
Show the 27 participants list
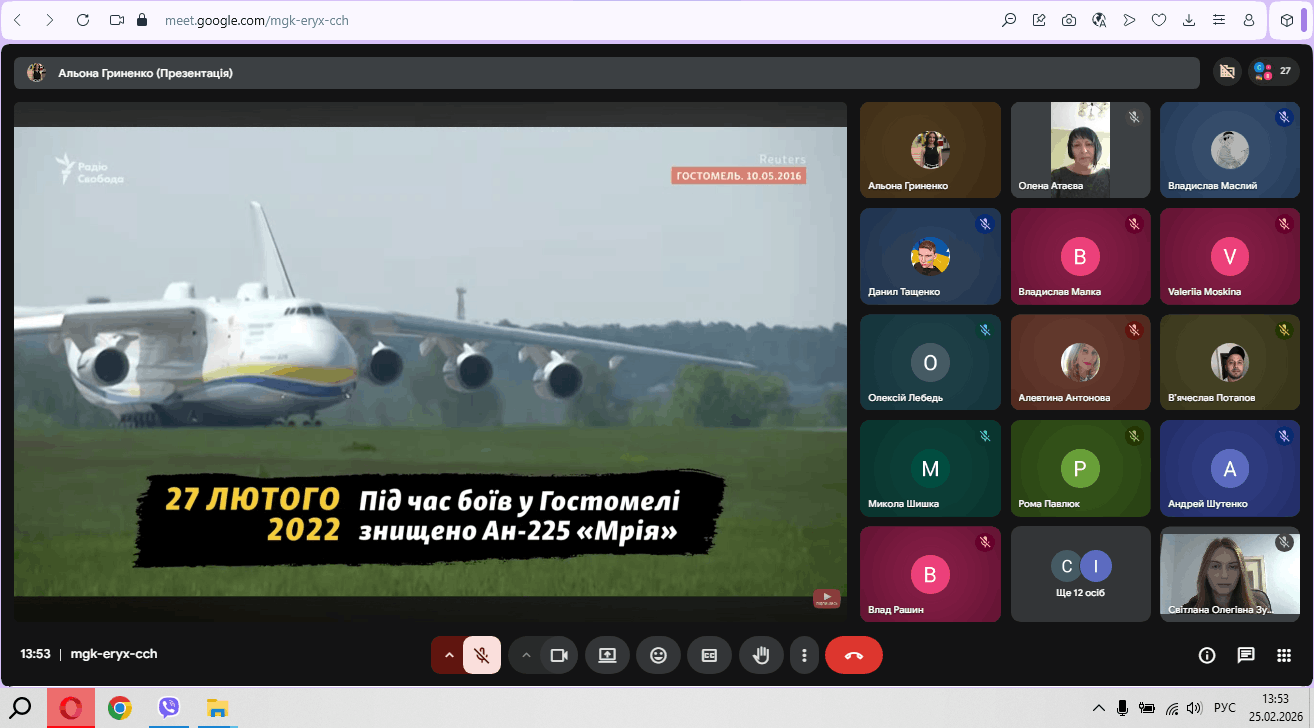(x=1273, y=71)
